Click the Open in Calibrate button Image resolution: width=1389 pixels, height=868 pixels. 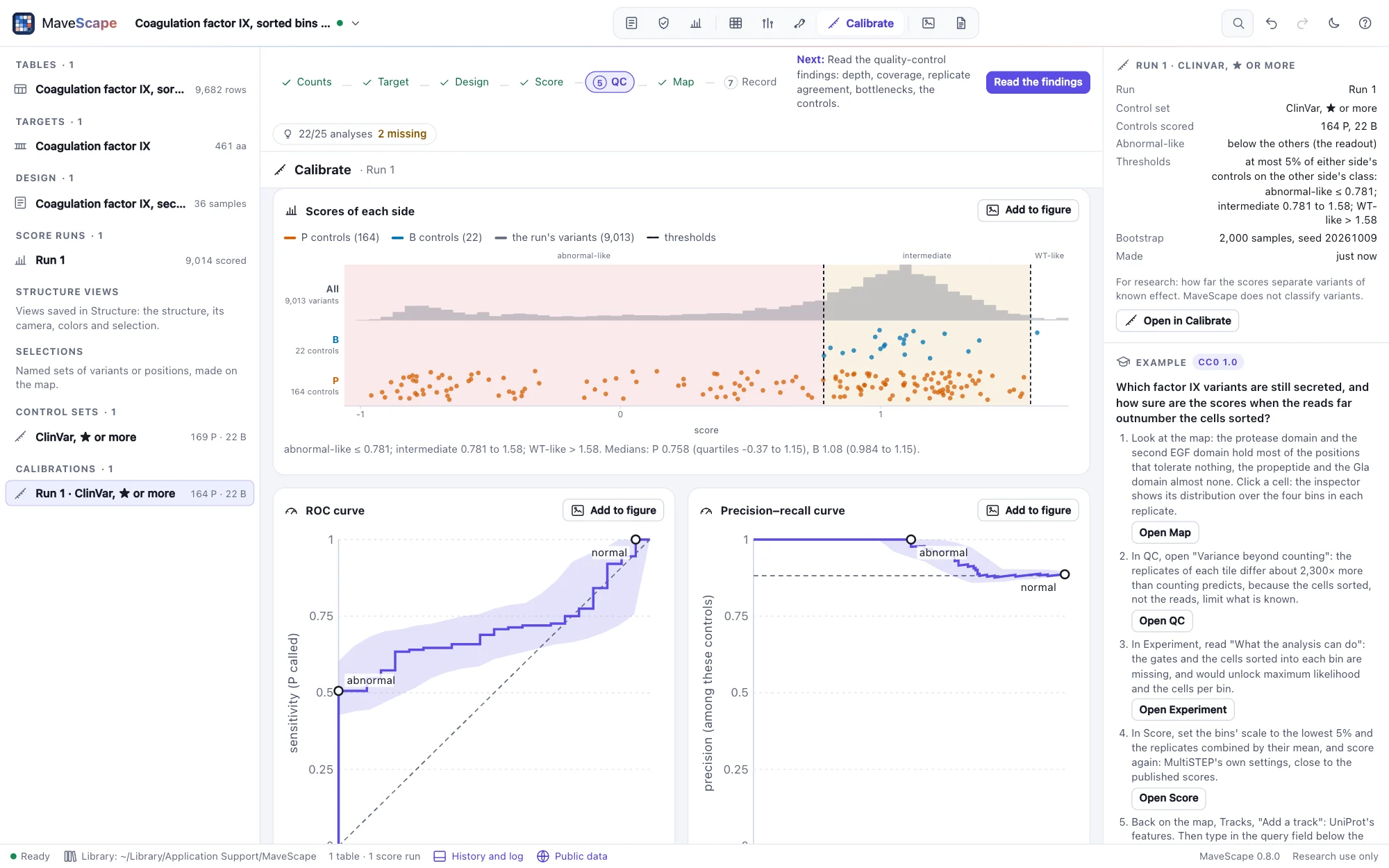tap(1177, 321)
